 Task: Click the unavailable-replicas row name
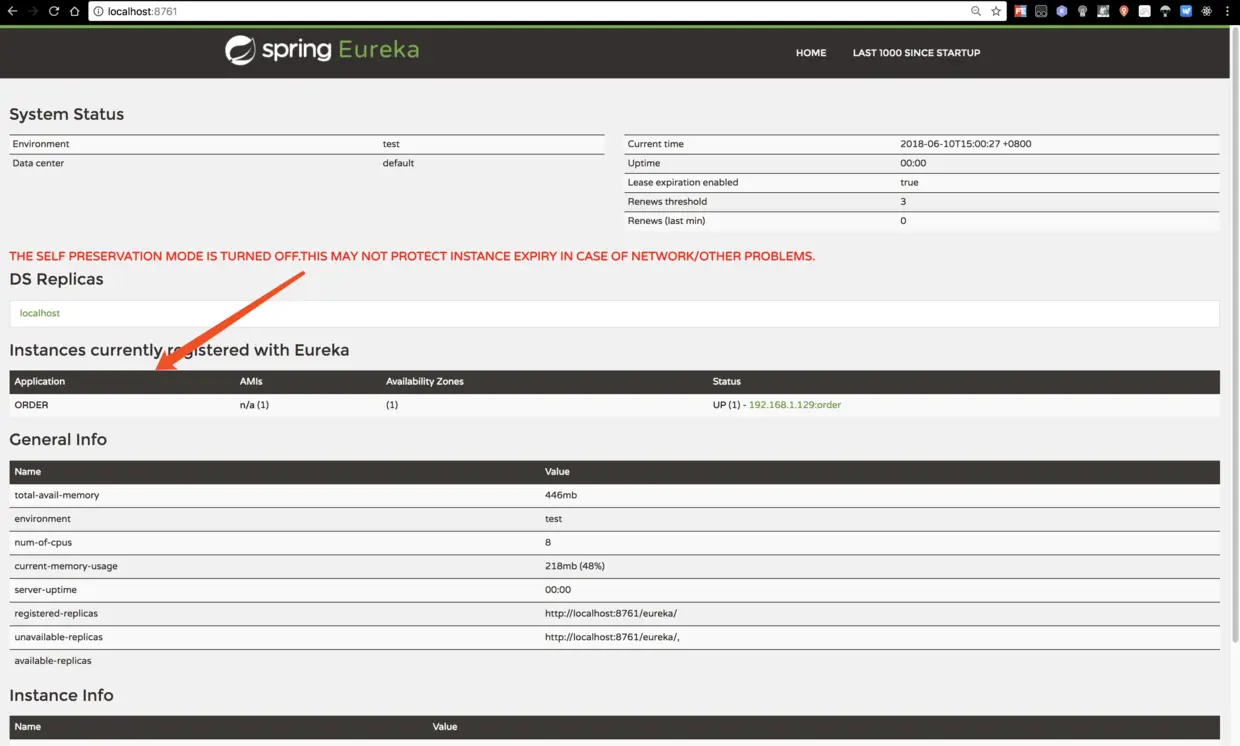pos(59,637)
